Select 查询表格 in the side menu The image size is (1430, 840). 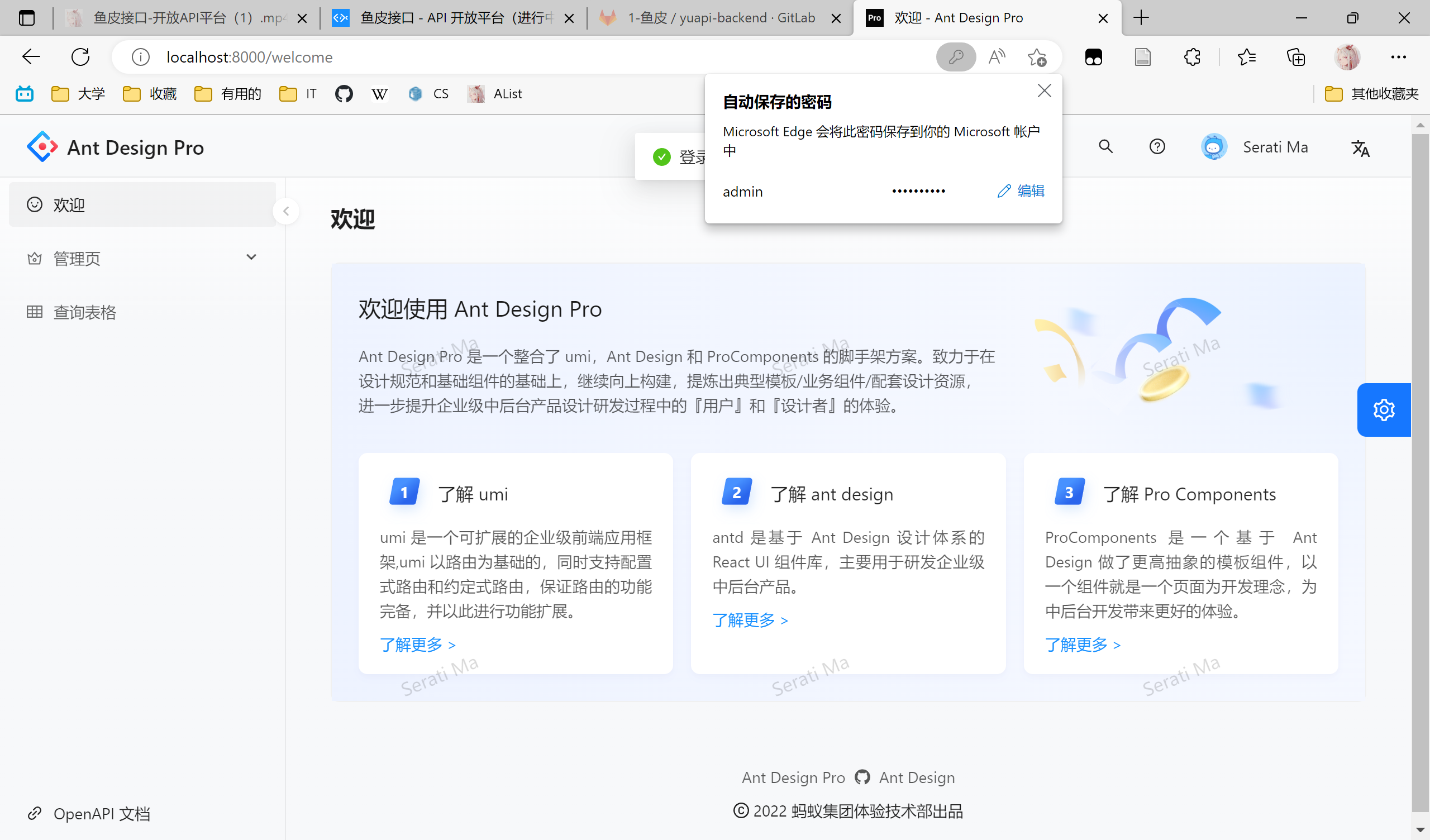coord(84,312)
